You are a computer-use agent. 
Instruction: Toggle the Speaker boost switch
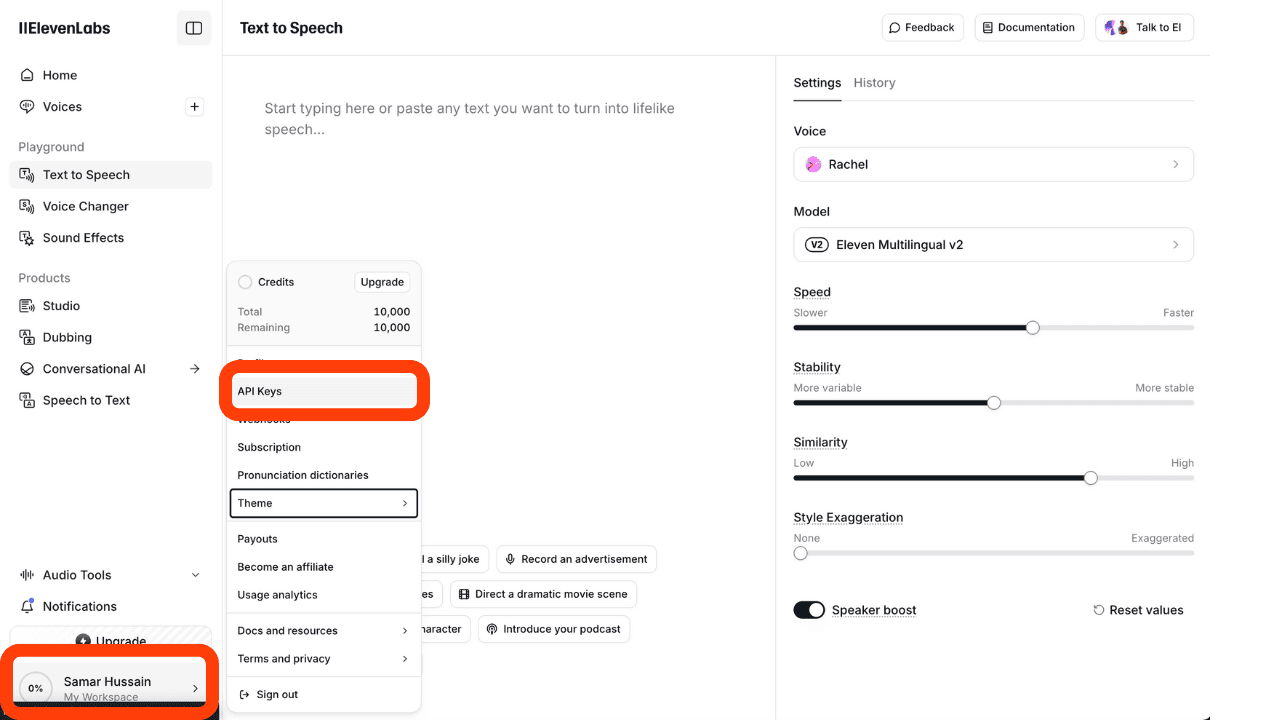tap(809, 610)
